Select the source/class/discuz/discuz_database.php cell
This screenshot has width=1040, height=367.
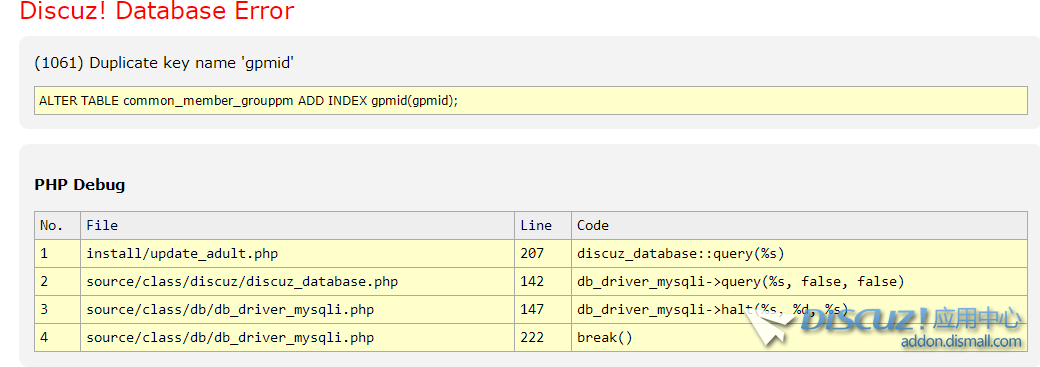click(x=297, y=281)
